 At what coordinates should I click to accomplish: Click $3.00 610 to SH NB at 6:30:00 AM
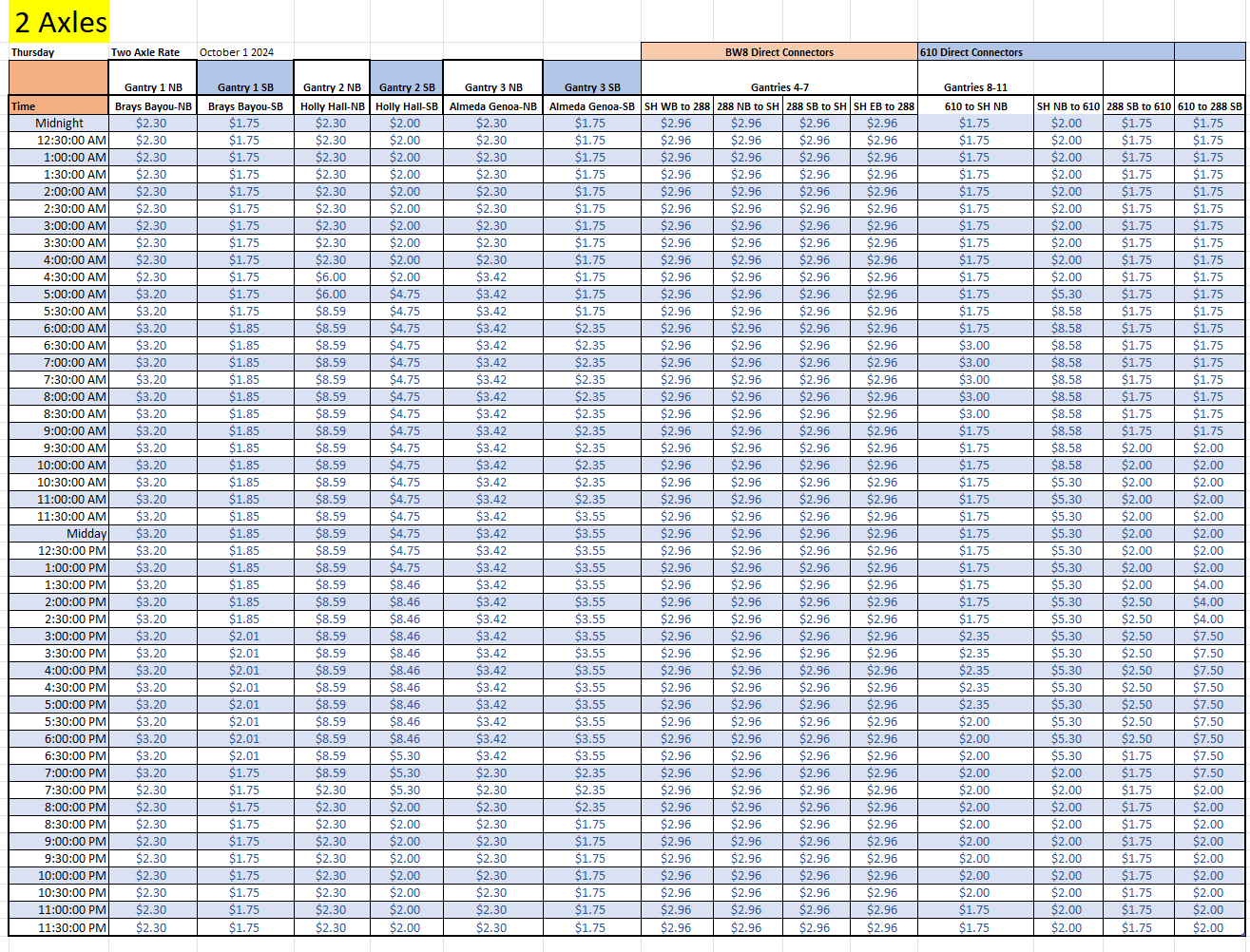click(x=975, y=346)
